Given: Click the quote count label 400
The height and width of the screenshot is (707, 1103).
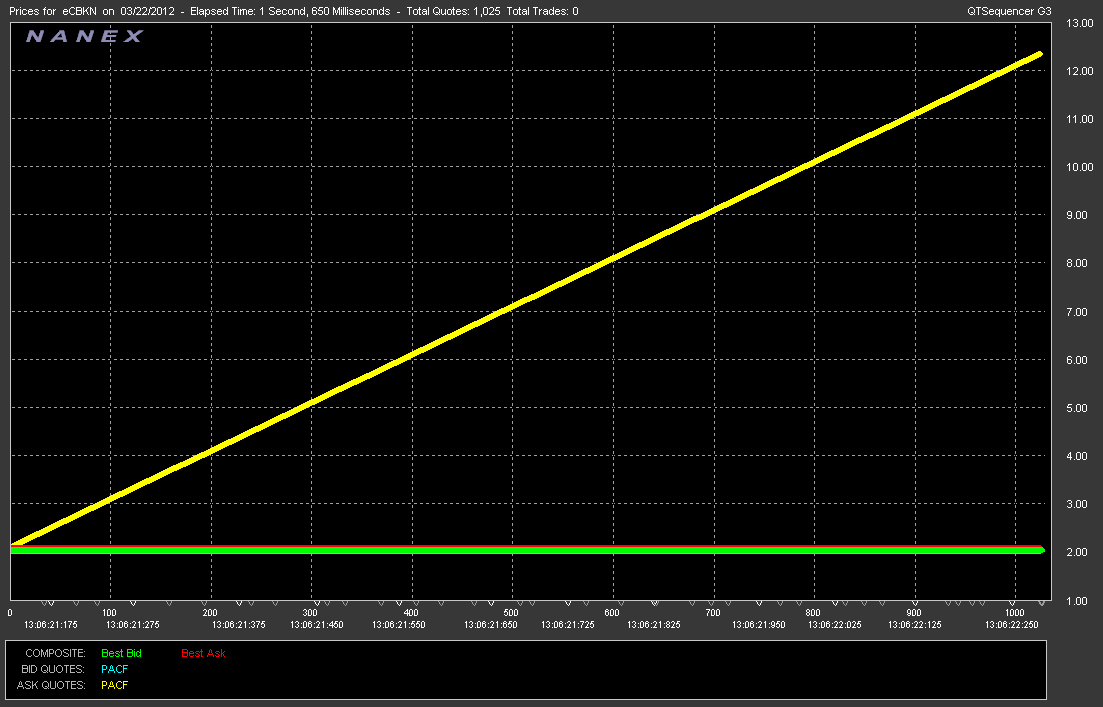Looking at the screenshot, I should pos(412,613).
